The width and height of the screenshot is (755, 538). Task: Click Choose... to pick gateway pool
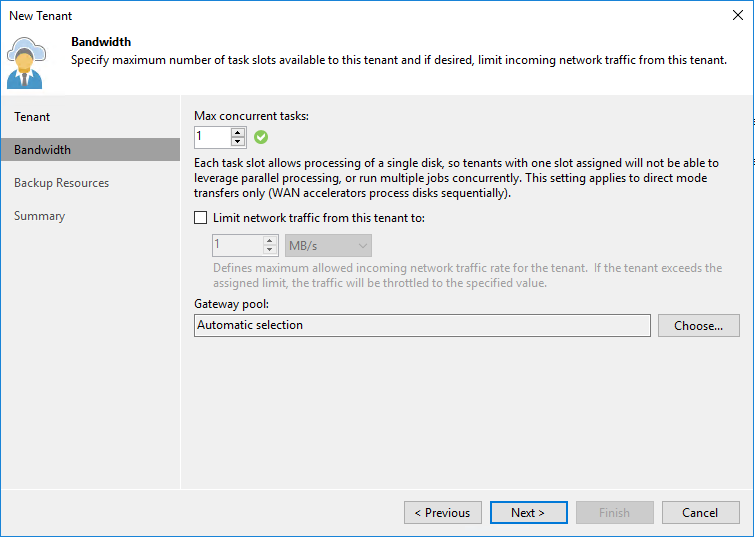[x=699, y=326]
